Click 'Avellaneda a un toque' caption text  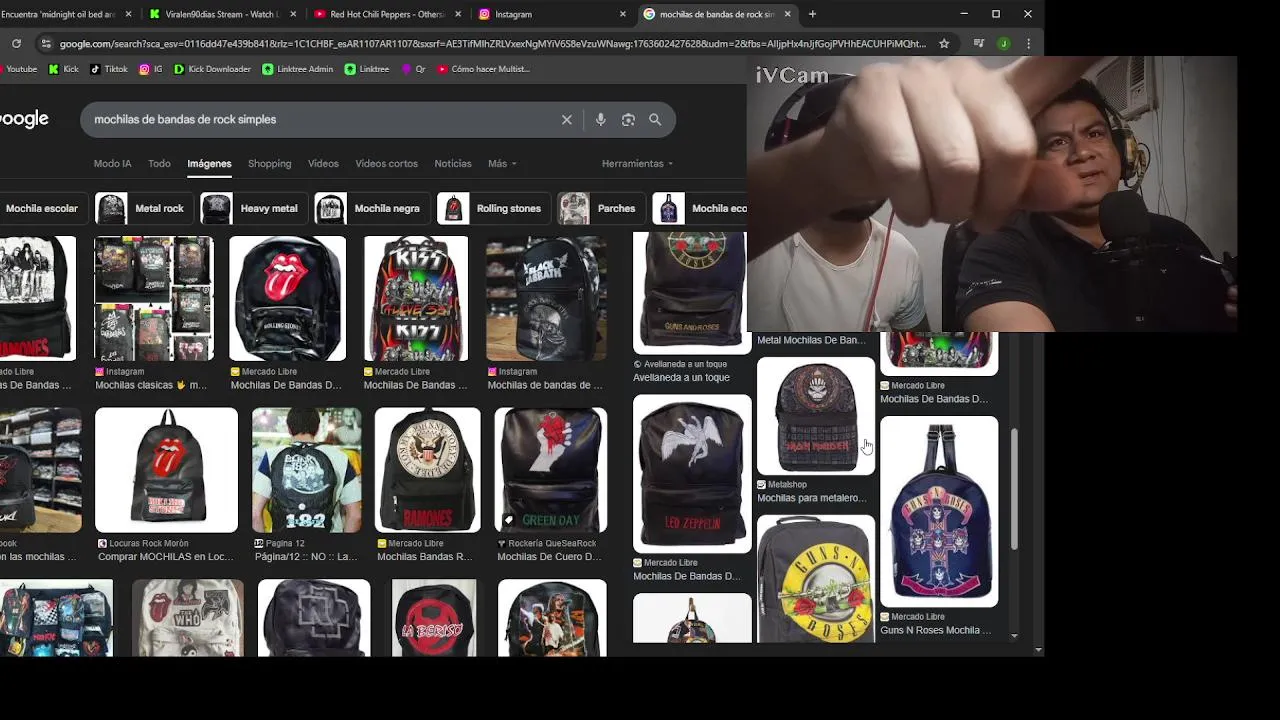point(681,378)
